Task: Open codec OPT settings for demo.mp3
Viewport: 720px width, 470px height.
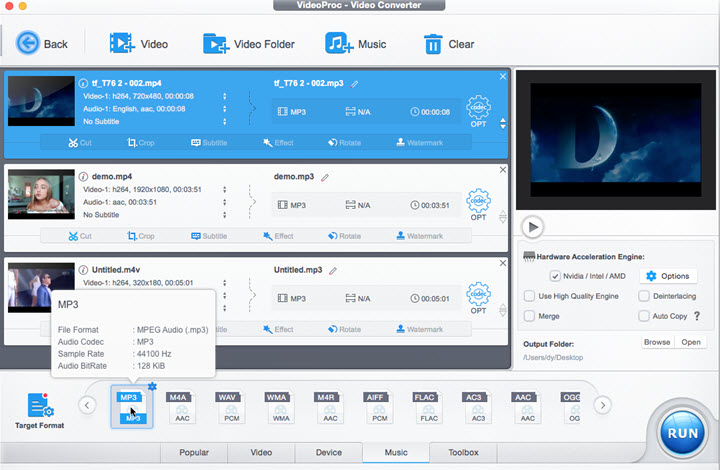Action: [478, 204]
